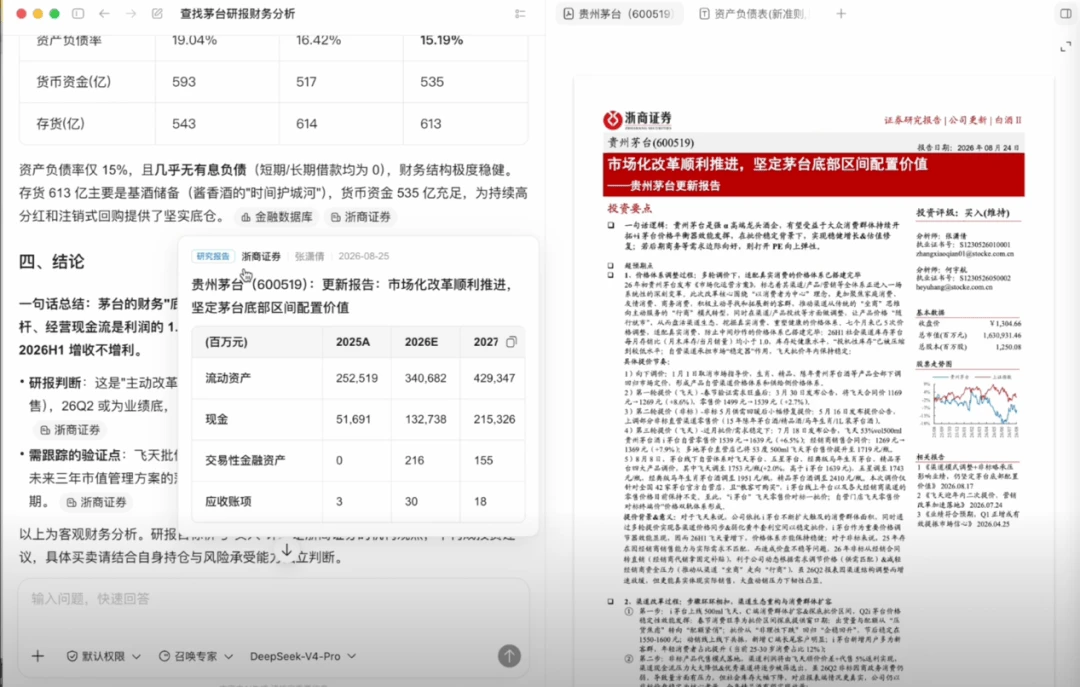Jump to the bottom with the down arrow button
Screen dimensions: 1080x687
coord(287,551)
